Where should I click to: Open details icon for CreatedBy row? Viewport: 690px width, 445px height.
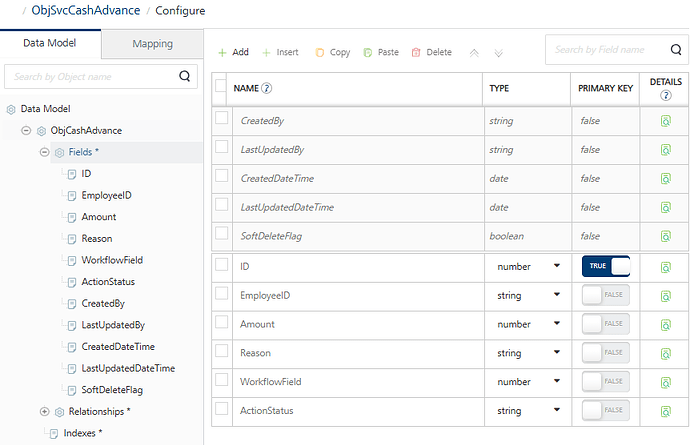point(665,121)
